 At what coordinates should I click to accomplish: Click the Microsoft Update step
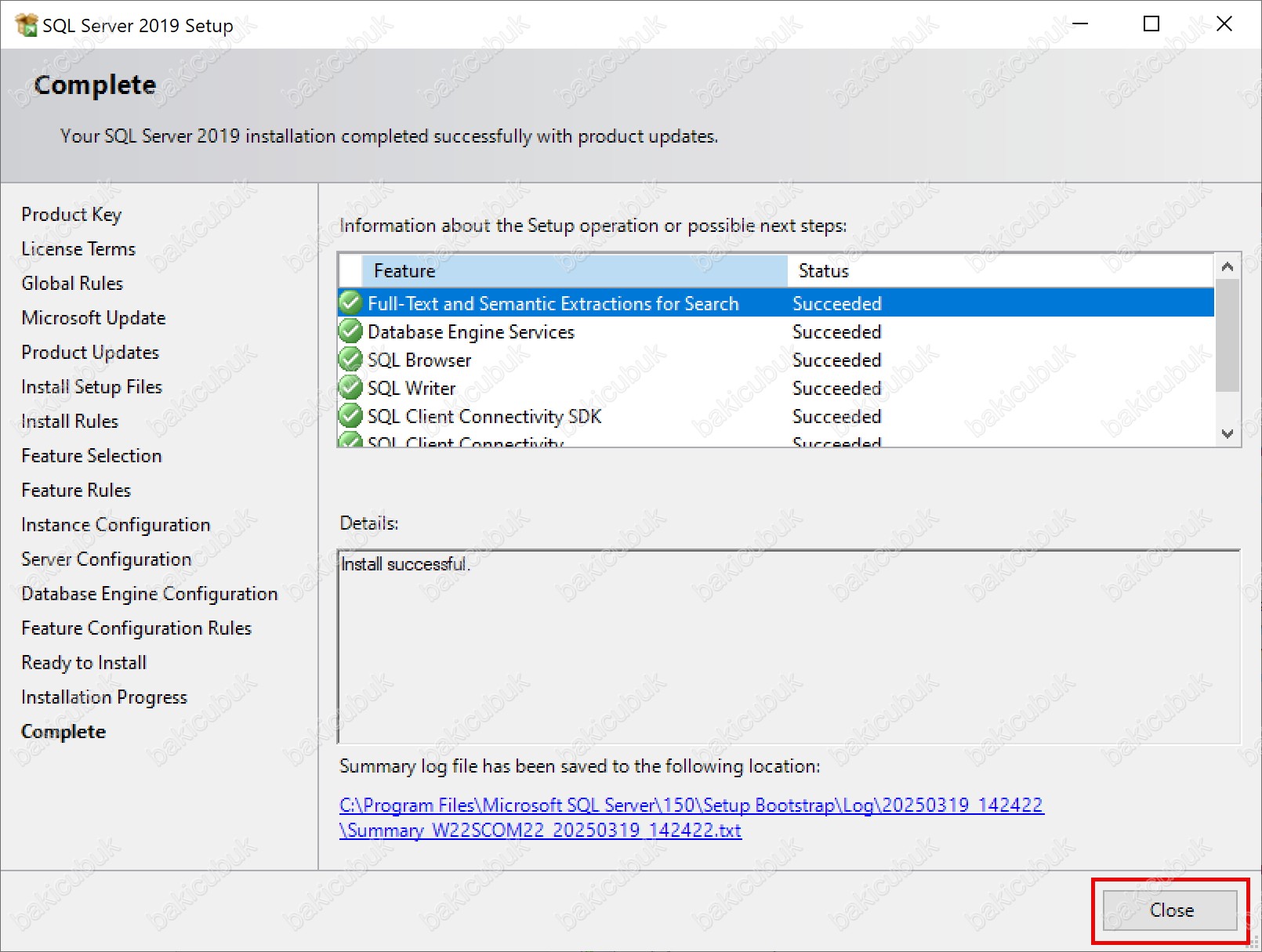pos(93,318)
